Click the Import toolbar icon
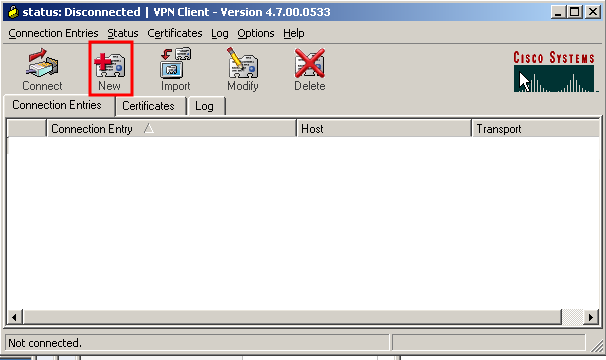The width and height of the screenshot is (606, 360). [x=175, y=70]
